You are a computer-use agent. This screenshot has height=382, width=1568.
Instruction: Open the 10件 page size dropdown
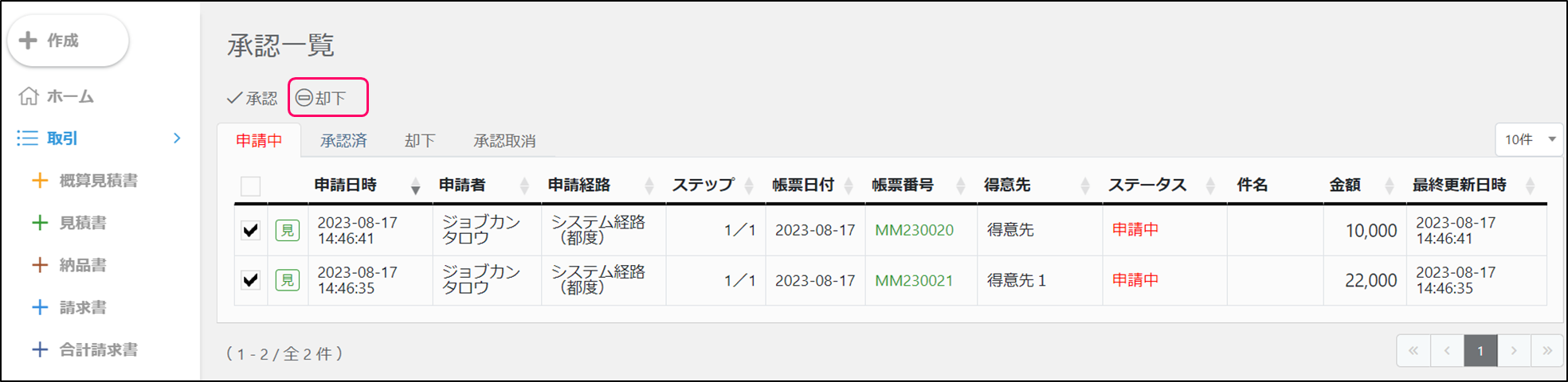coord(1529,140)
